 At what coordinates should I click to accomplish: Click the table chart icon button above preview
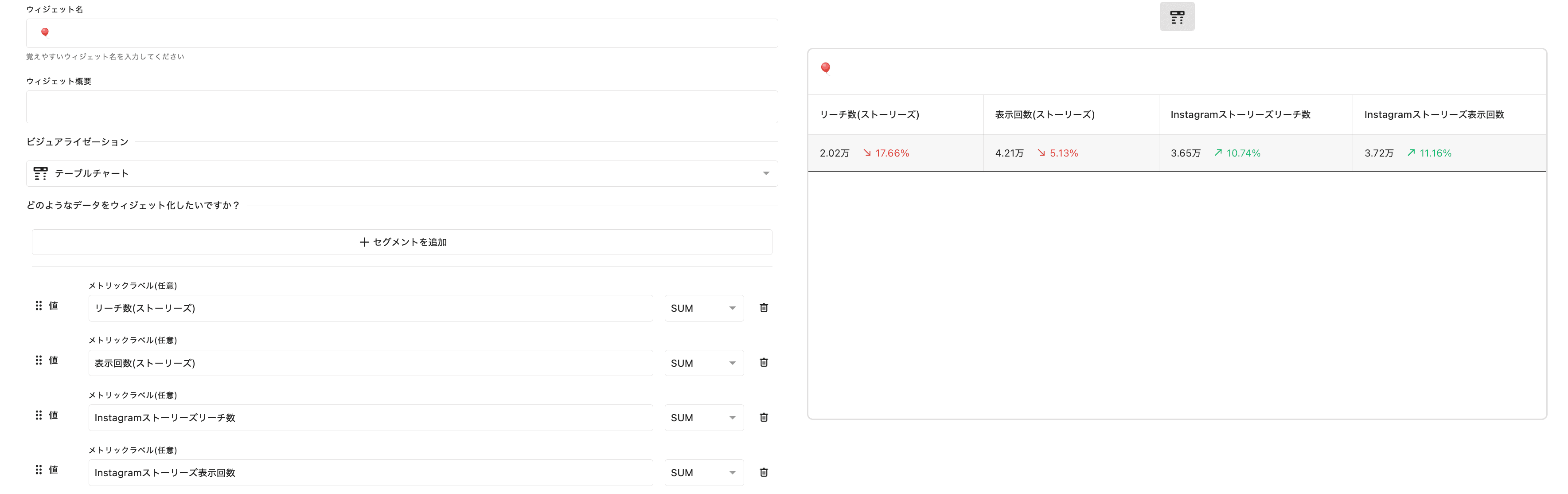coord(1176,16)
